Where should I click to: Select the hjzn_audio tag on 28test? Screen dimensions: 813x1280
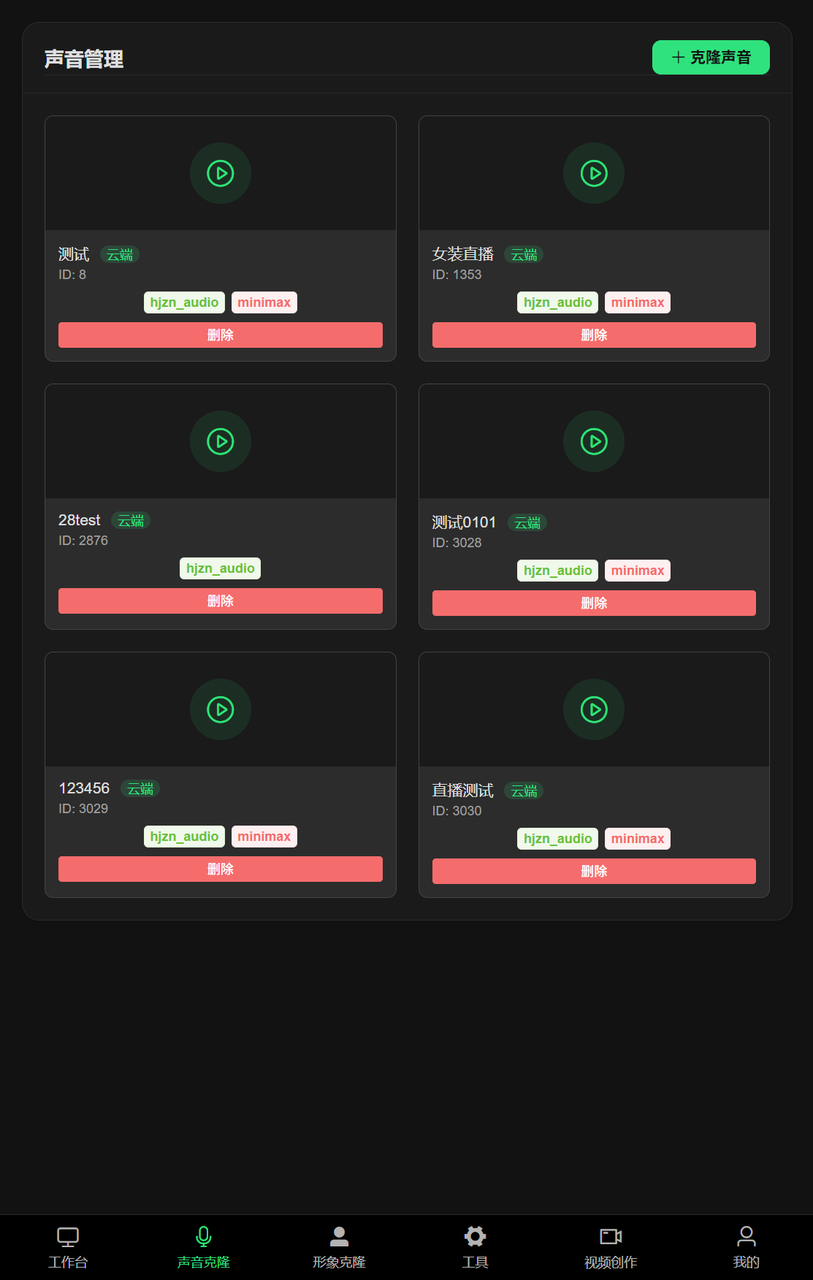click(220, 568)
